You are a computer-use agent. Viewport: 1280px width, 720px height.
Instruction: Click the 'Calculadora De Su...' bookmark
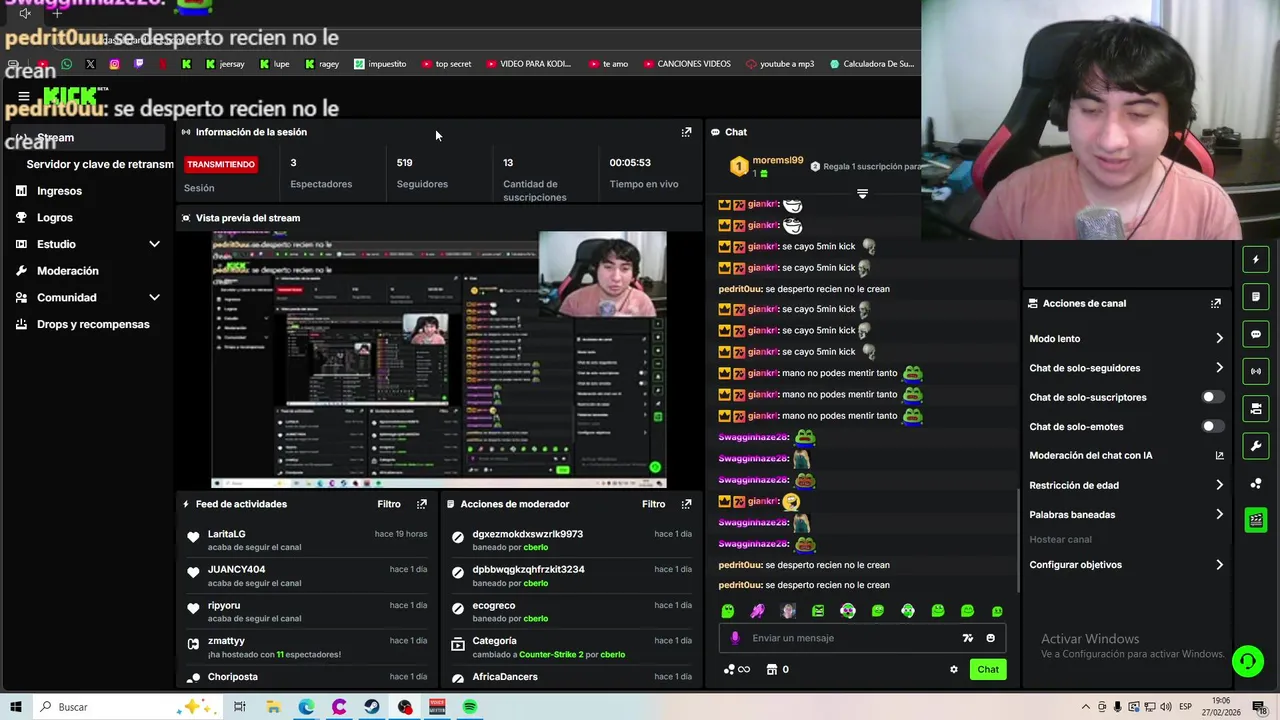tap(871, 64)
